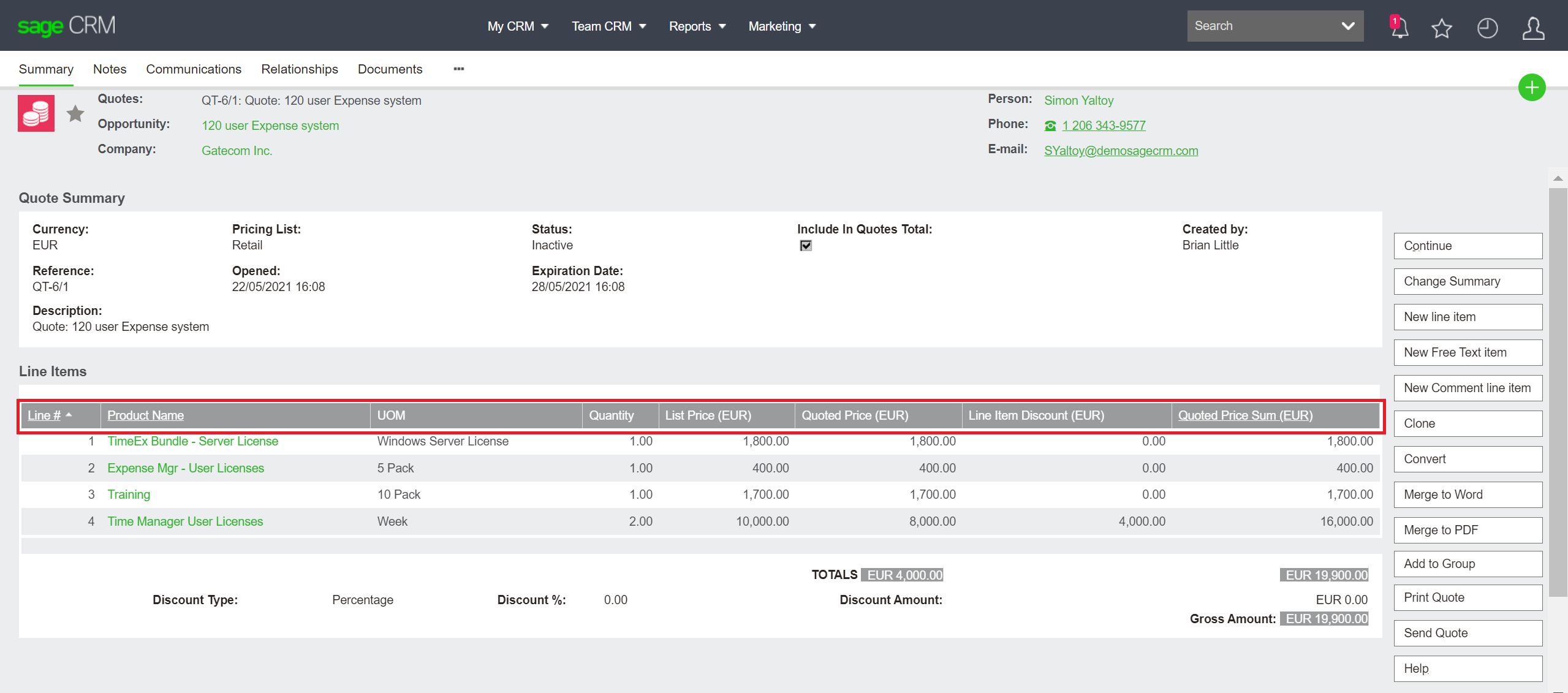The image size is (1568, 693).
Task: Select the 16,000.00 quoted price sum cell
Action: 1346,521
